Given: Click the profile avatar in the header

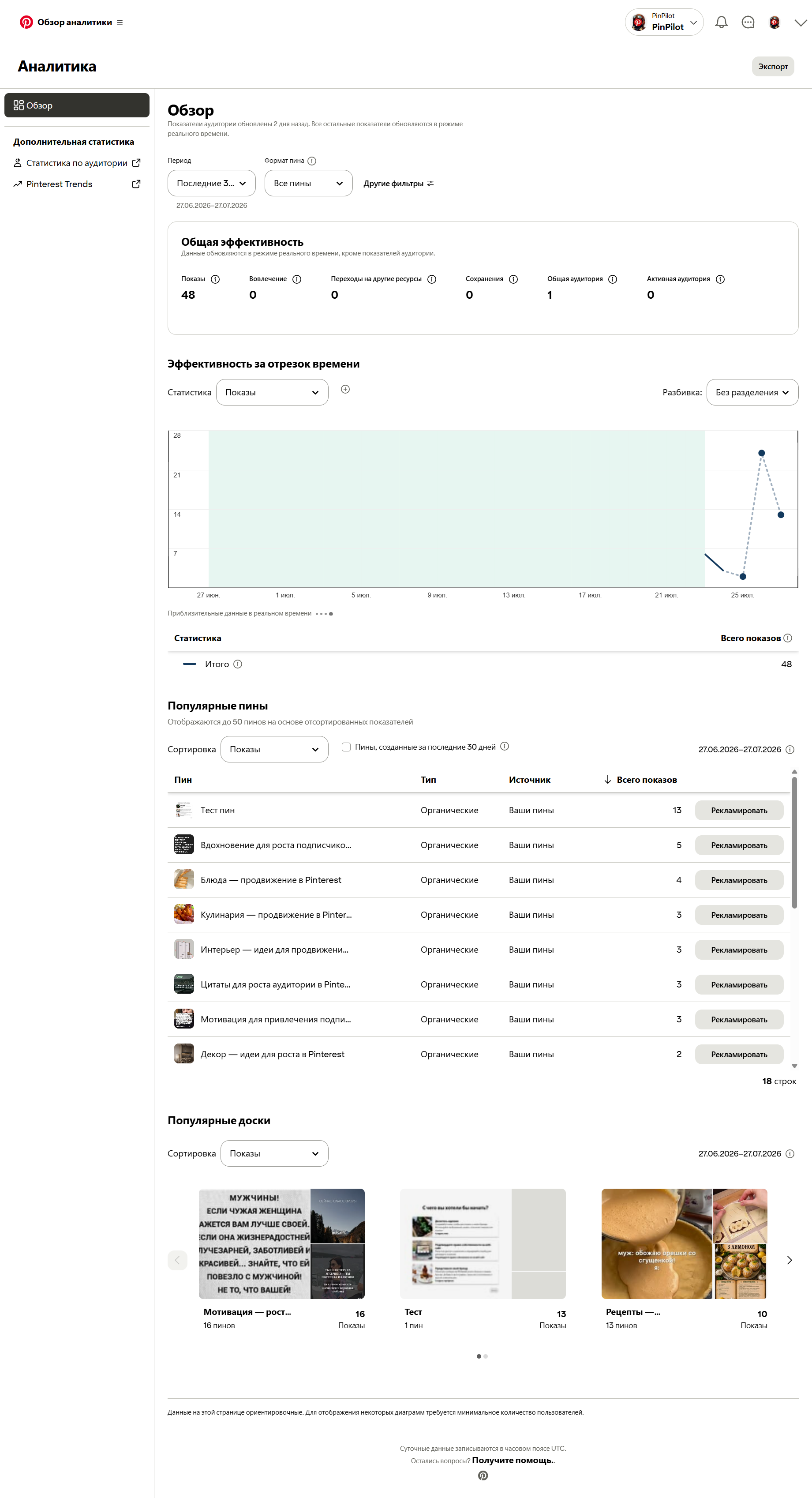Looking at the screenshot, I should click(x=774, y=22).
